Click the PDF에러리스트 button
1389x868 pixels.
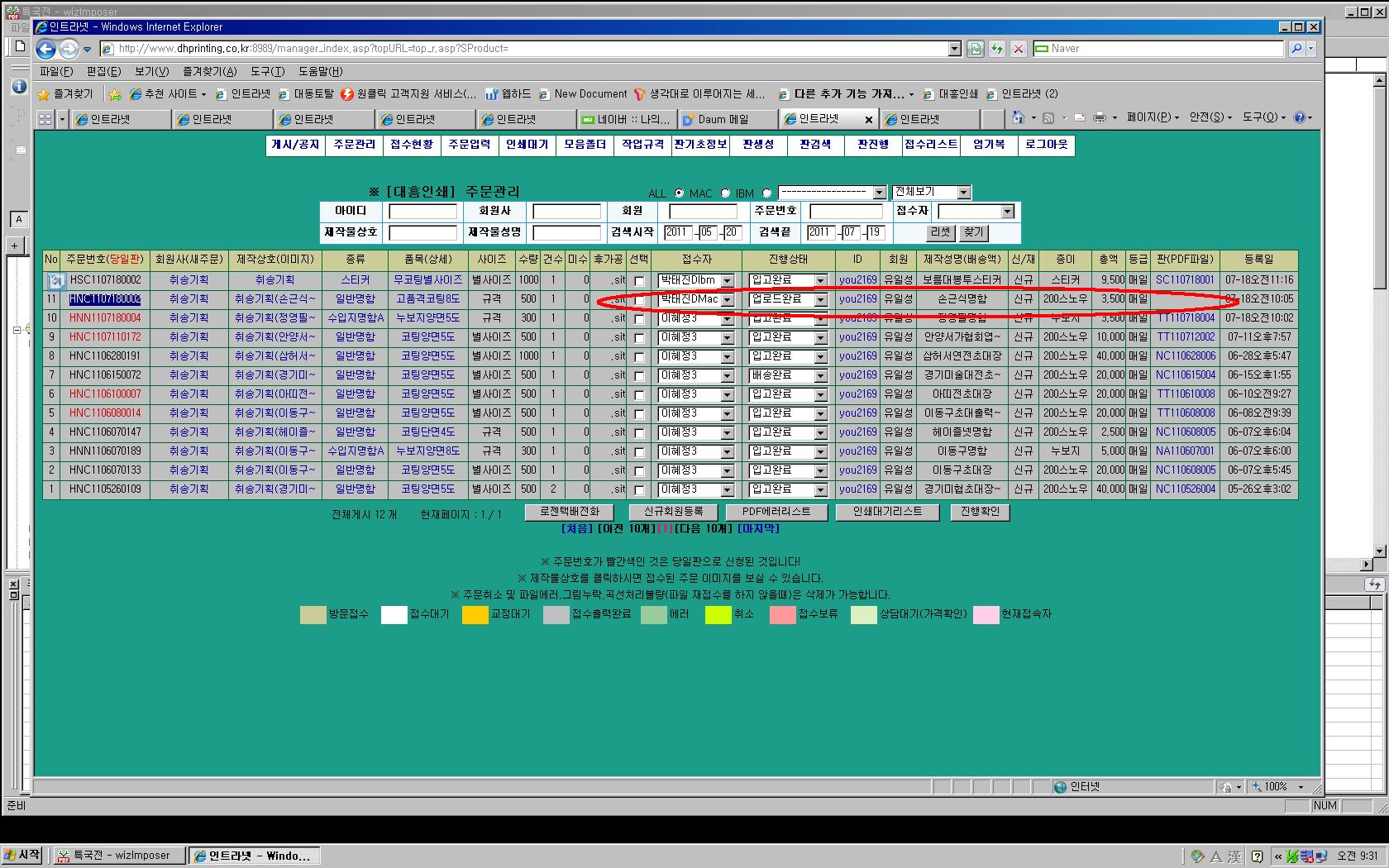click(x=776, y=512)
